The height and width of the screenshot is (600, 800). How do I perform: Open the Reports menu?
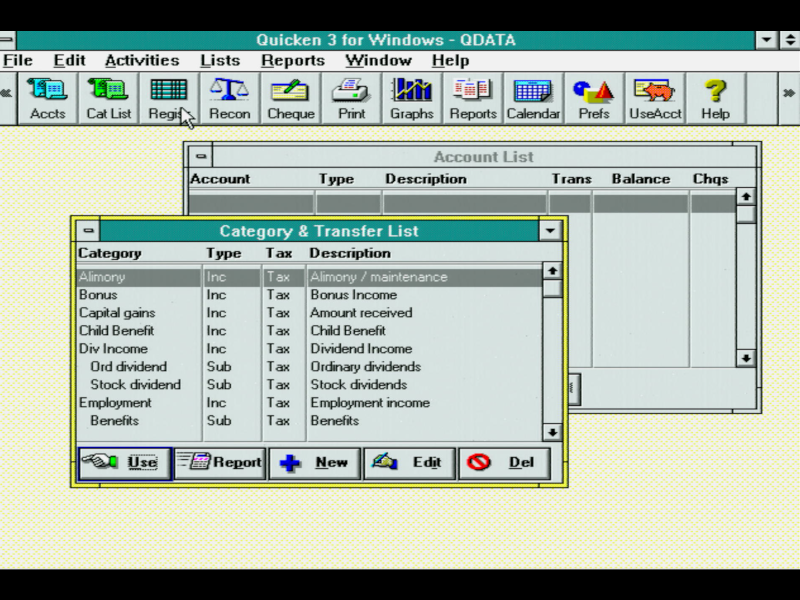tap(293, 60)
